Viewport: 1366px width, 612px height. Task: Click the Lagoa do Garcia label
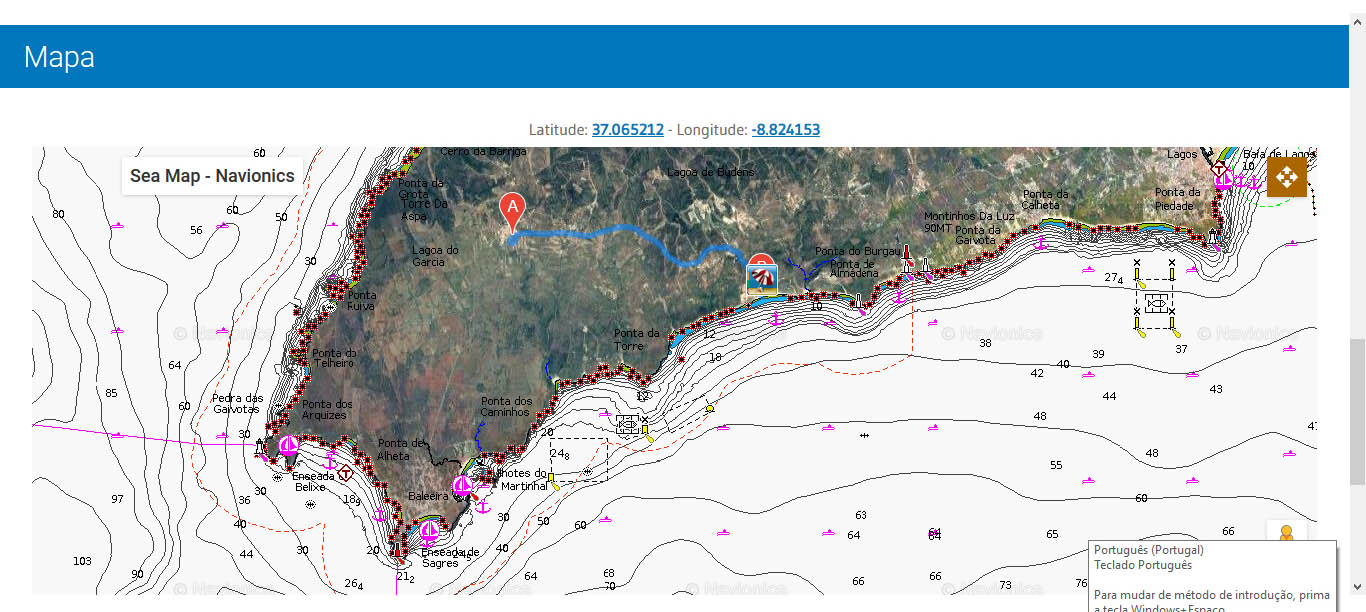(x=435, y=256)
